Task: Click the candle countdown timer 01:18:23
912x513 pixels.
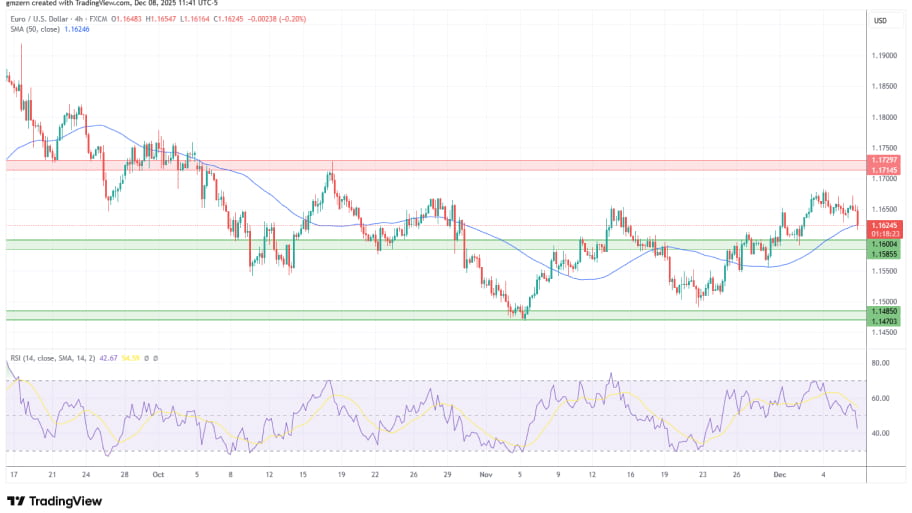Action: coord(884,234)
